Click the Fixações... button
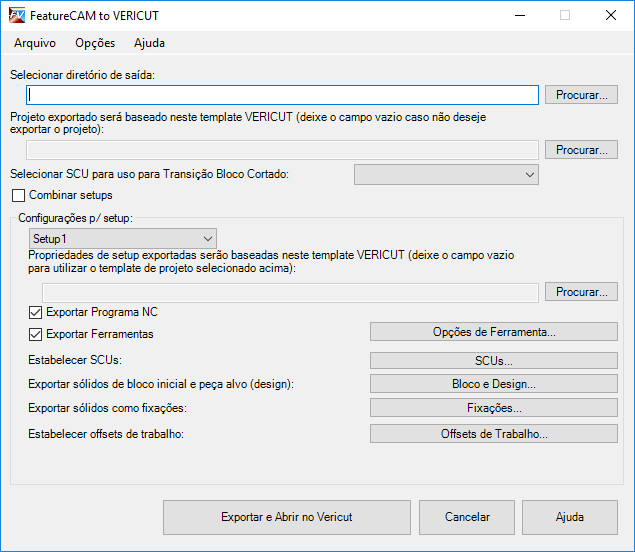This screenshot has width=635, height=552. tap(494, 408)
